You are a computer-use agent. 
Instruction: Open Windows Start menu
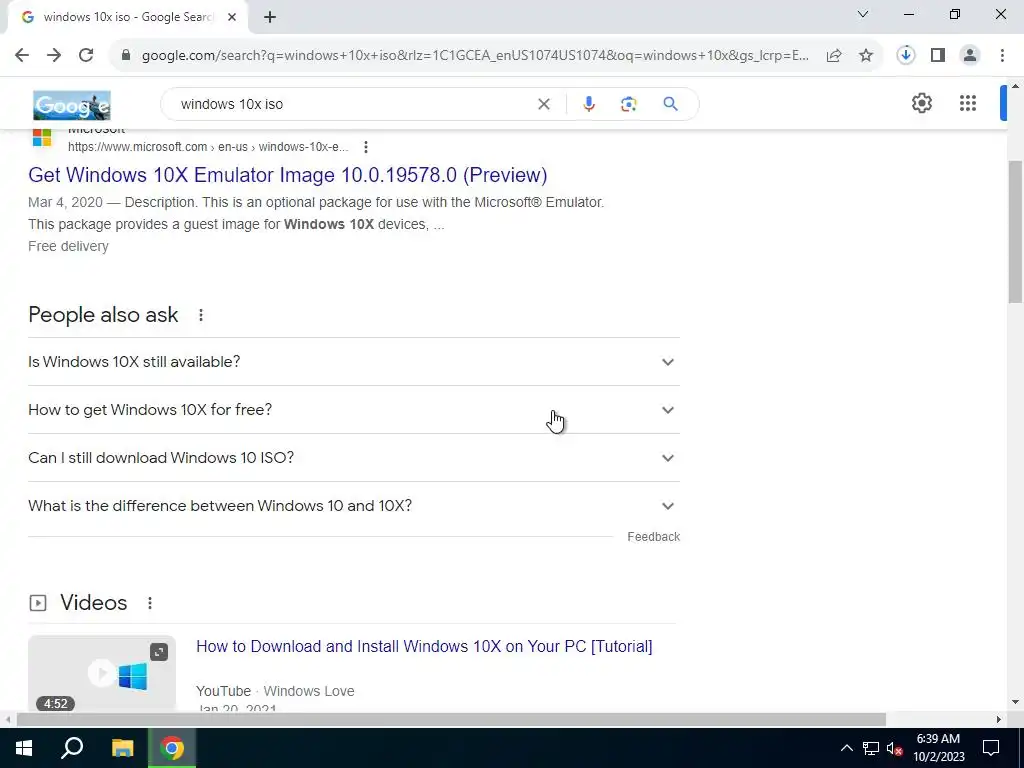click(24, 748)
